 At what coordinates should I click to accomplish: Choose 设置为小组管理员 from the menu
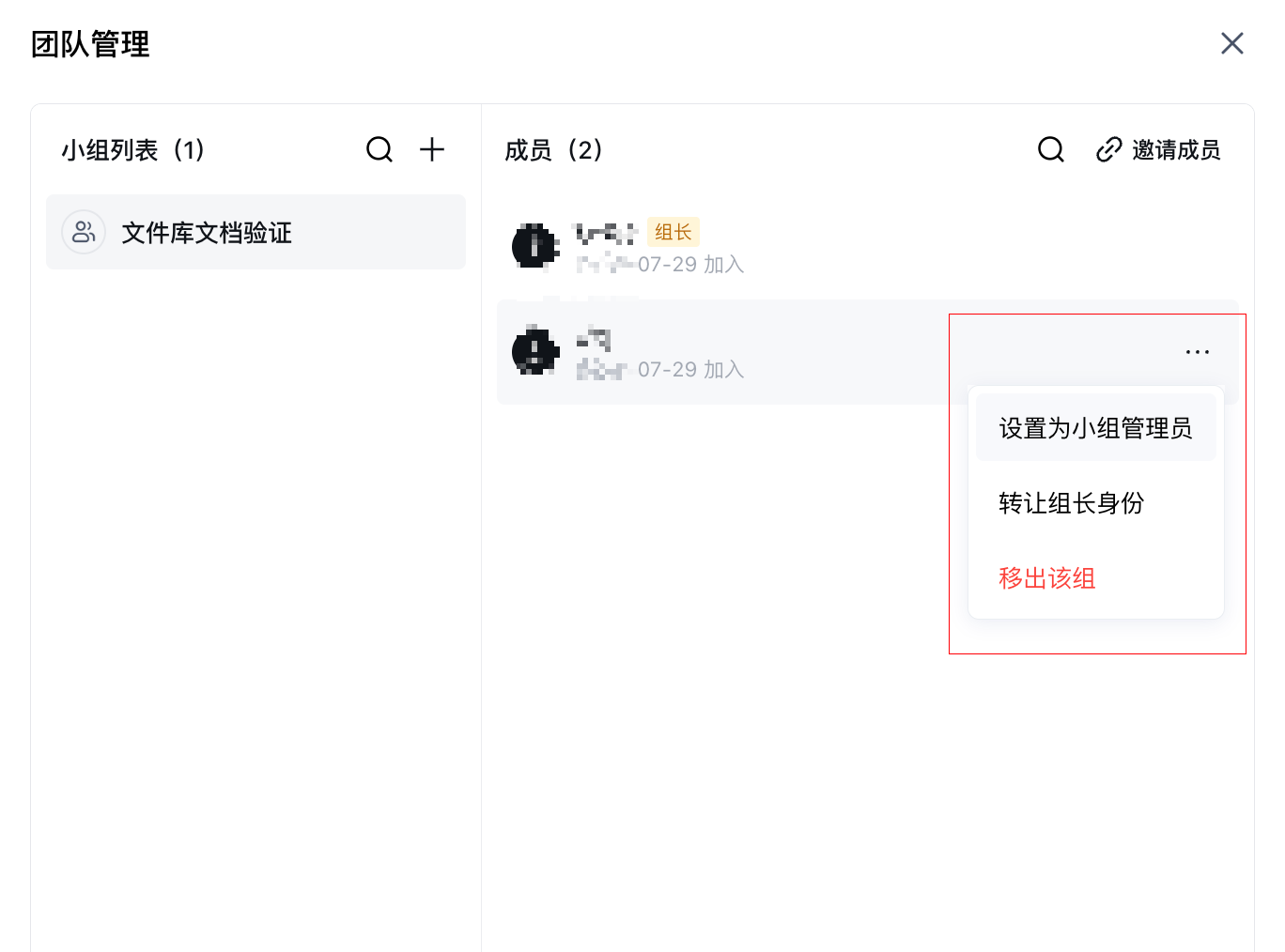(x=1096, y=428)
